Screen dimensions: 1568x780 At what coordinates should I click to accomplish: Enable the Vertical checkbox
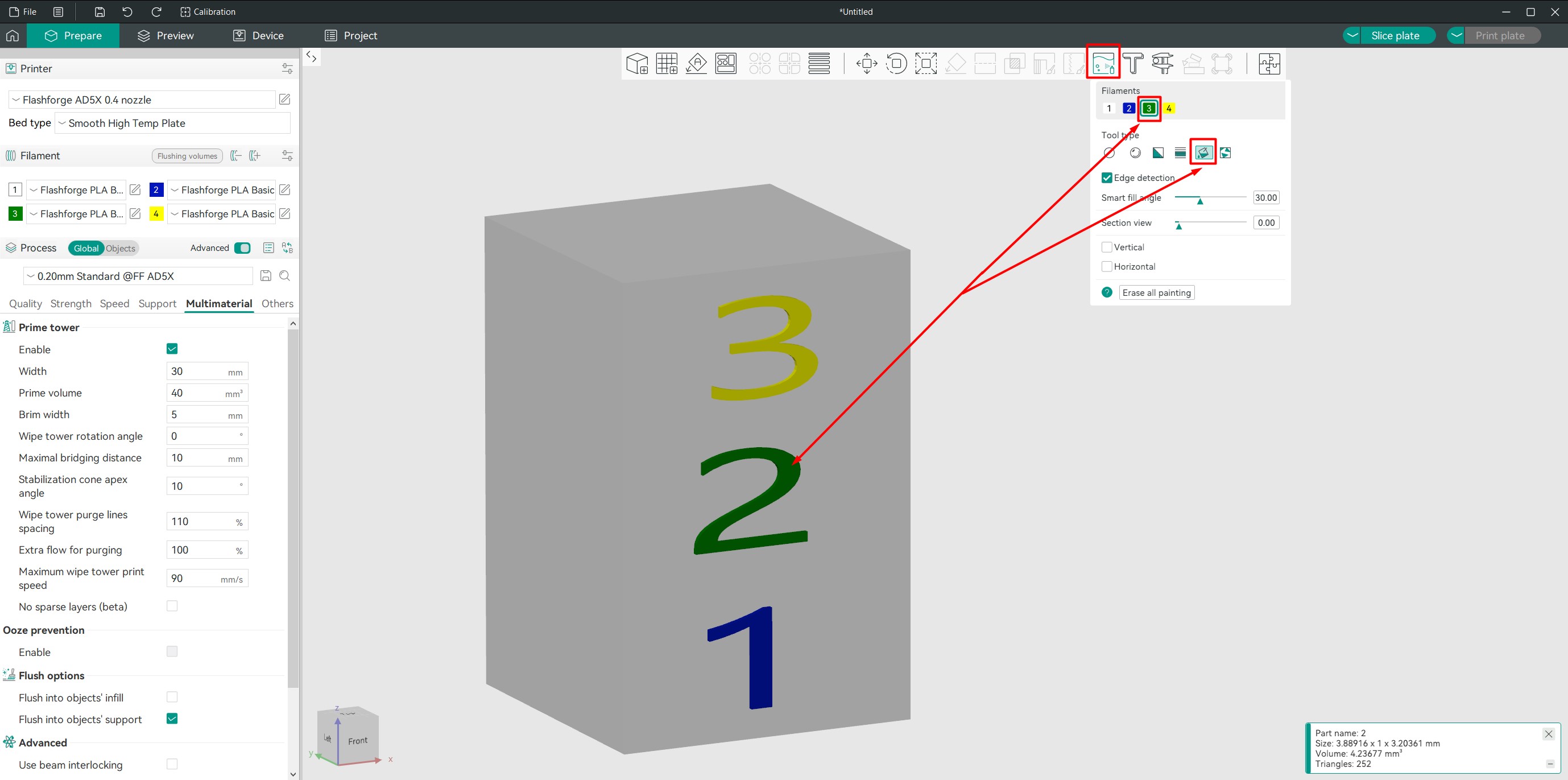pyautogui.click(x=1107, y=247)
